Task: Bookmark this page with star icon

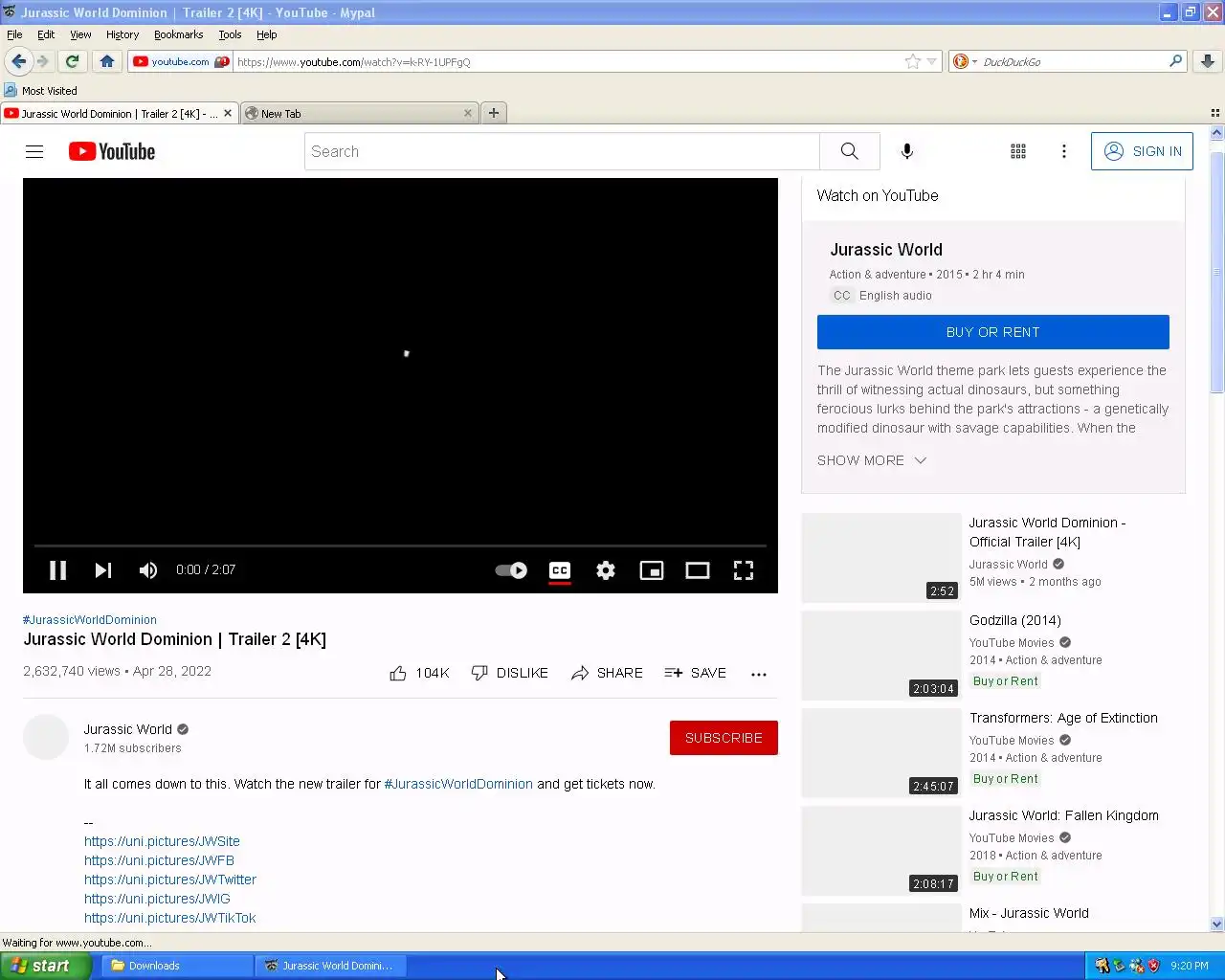Action: pyautogui.click(x=913, y=61)
